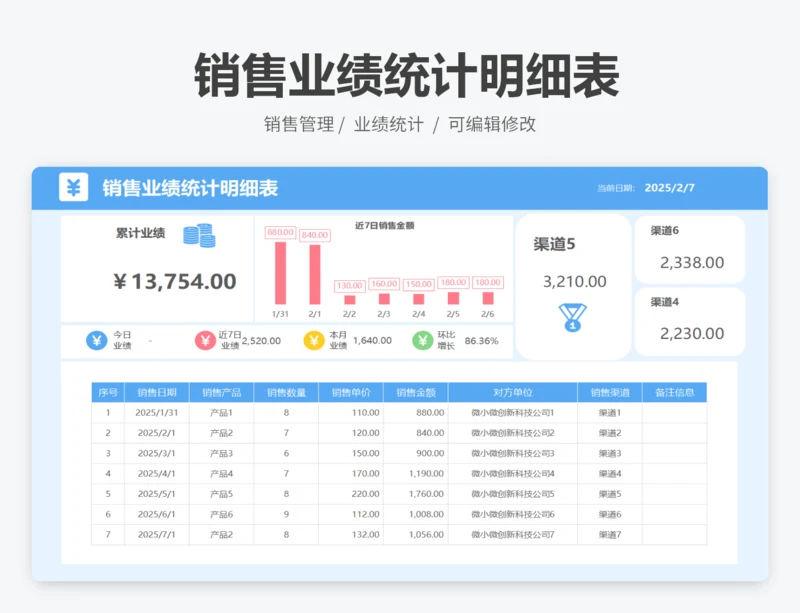This screenshot has width=800, height=613.
Task: Click the quantity cell 9 in row 6
Action: tap(286, 514)
